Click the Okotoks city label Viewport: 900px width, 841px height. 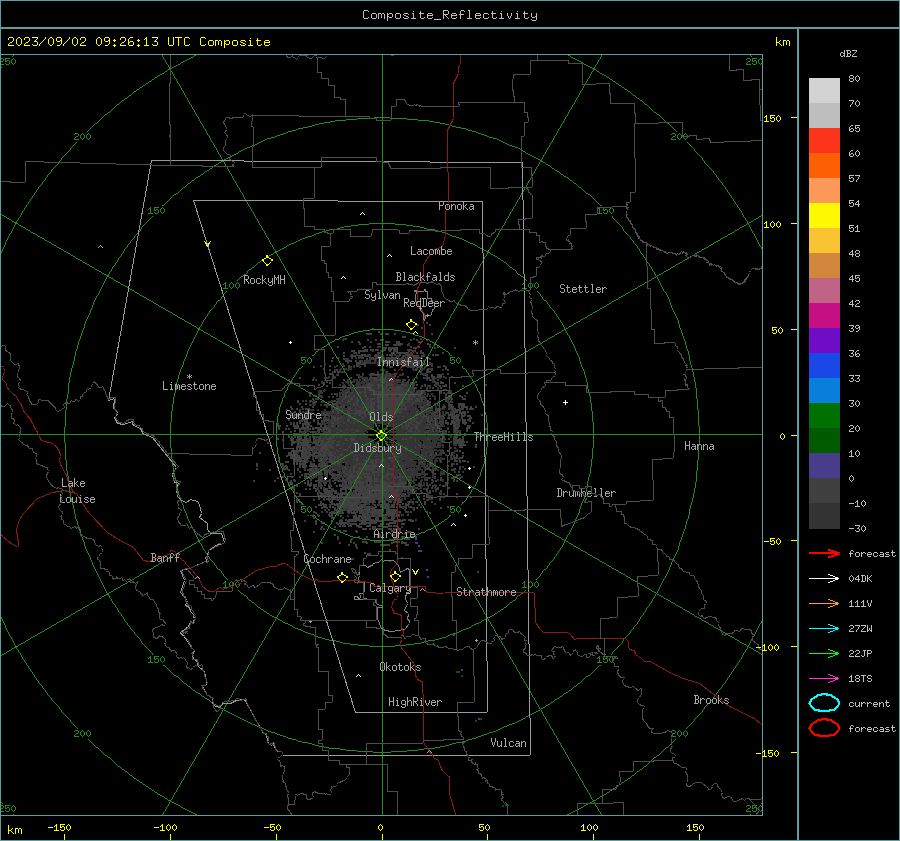[400, 667]
